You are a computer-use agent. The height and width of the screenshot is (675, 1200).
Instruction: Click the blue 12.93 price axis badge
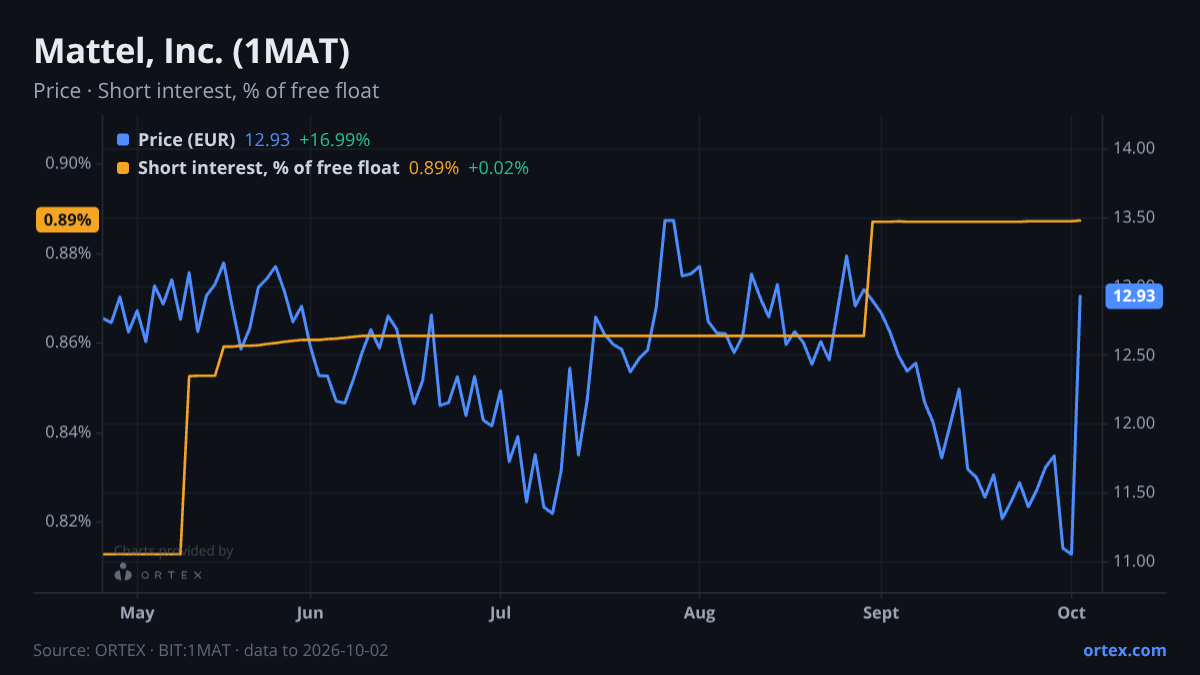point(1133,296)
